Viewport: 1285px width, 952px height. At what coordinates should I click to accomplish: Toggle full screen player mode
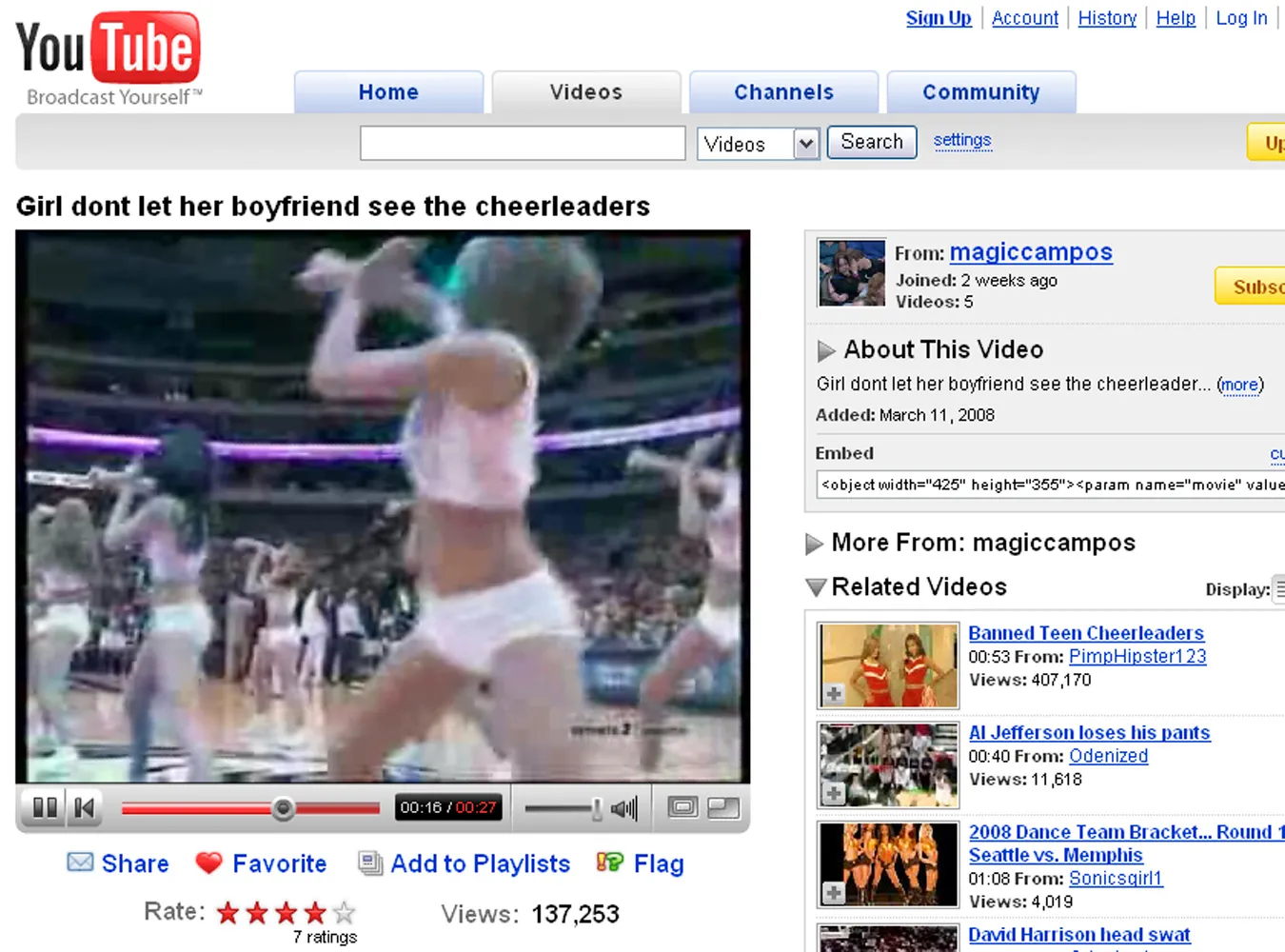[x=723, y=808]
